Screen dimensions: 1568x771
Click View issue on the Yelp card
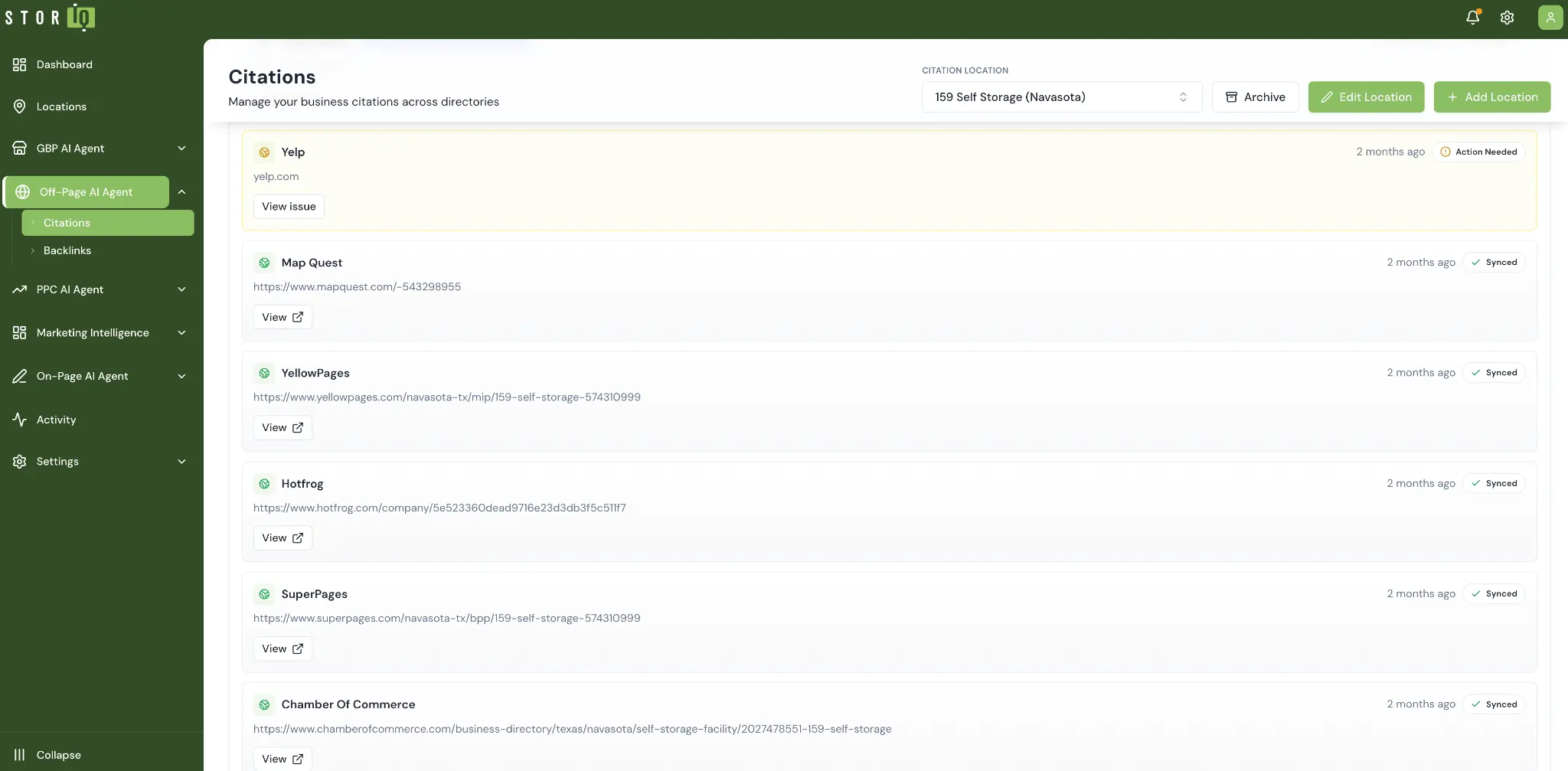click(289, 207)
